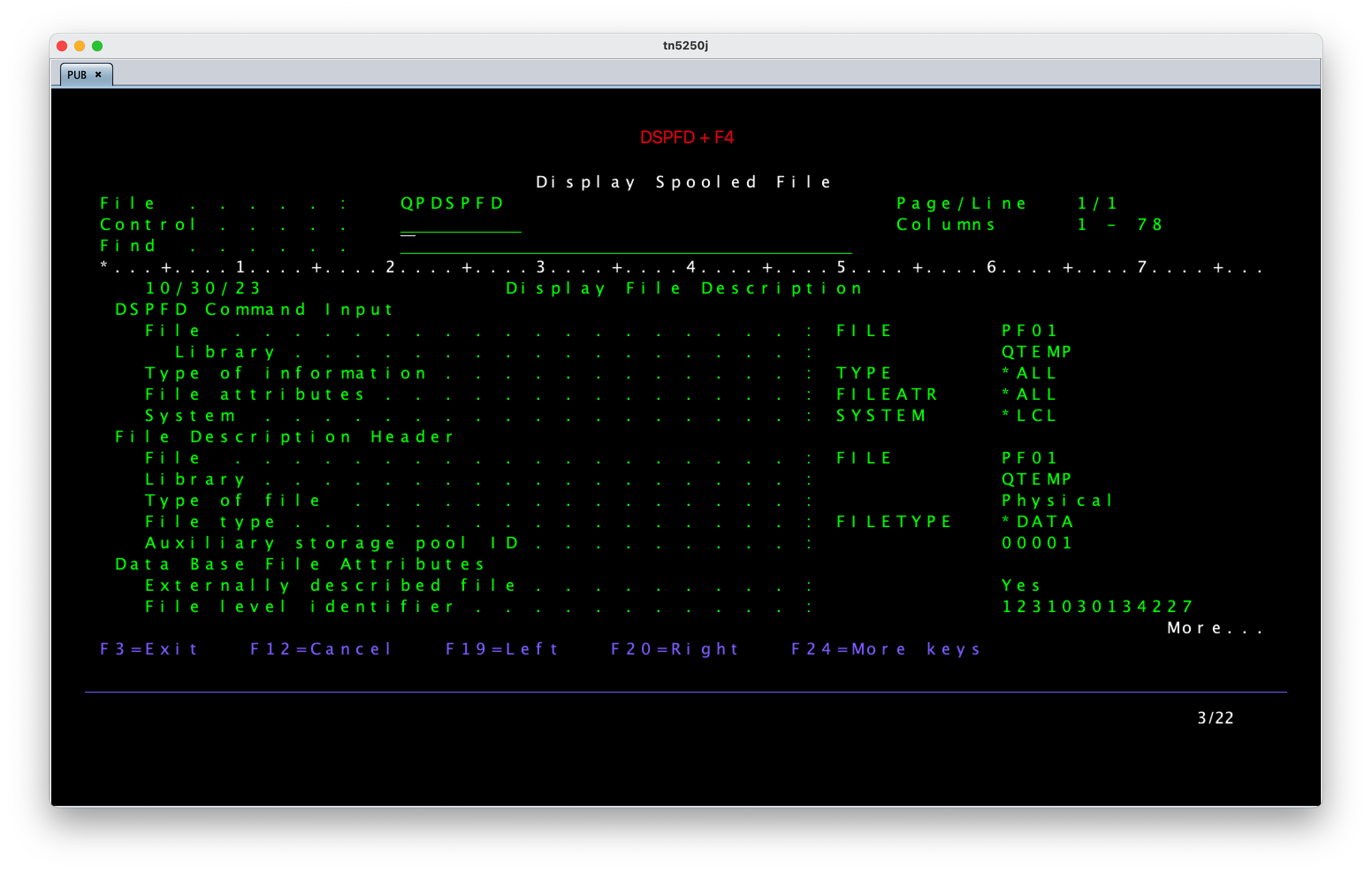1372x873 pixels.
Task: Click DSPFD Command Input section heading
Action: coord(254,309)
